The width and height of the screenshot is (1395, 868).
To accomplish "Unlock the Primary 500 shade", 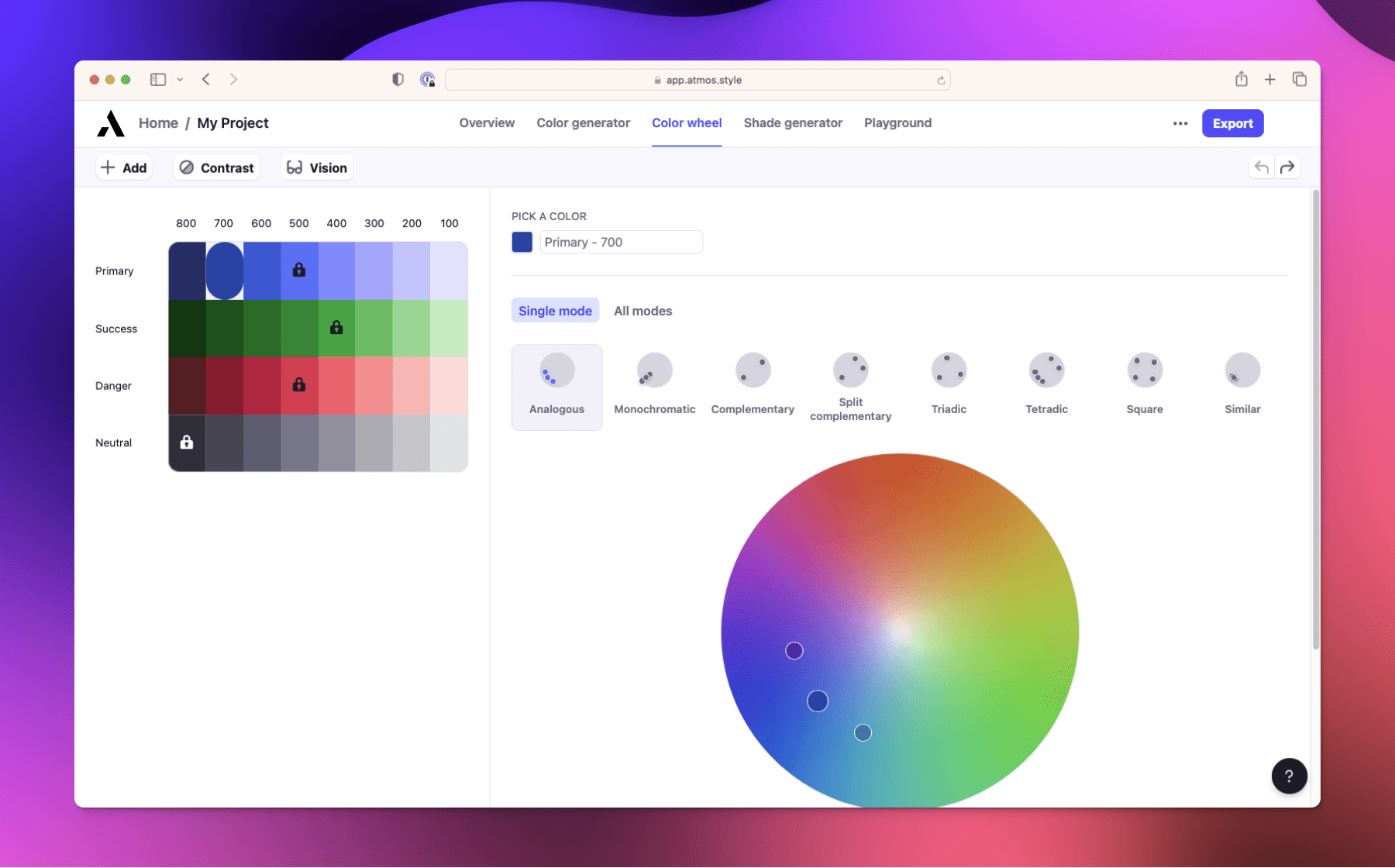I will pyautogui.click(x=299, y=270).
